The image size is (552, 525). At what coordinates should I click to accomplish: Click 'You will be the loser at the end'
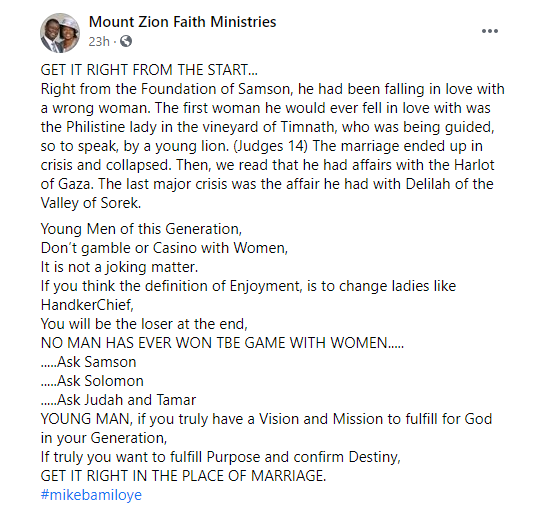coord(144,324)
